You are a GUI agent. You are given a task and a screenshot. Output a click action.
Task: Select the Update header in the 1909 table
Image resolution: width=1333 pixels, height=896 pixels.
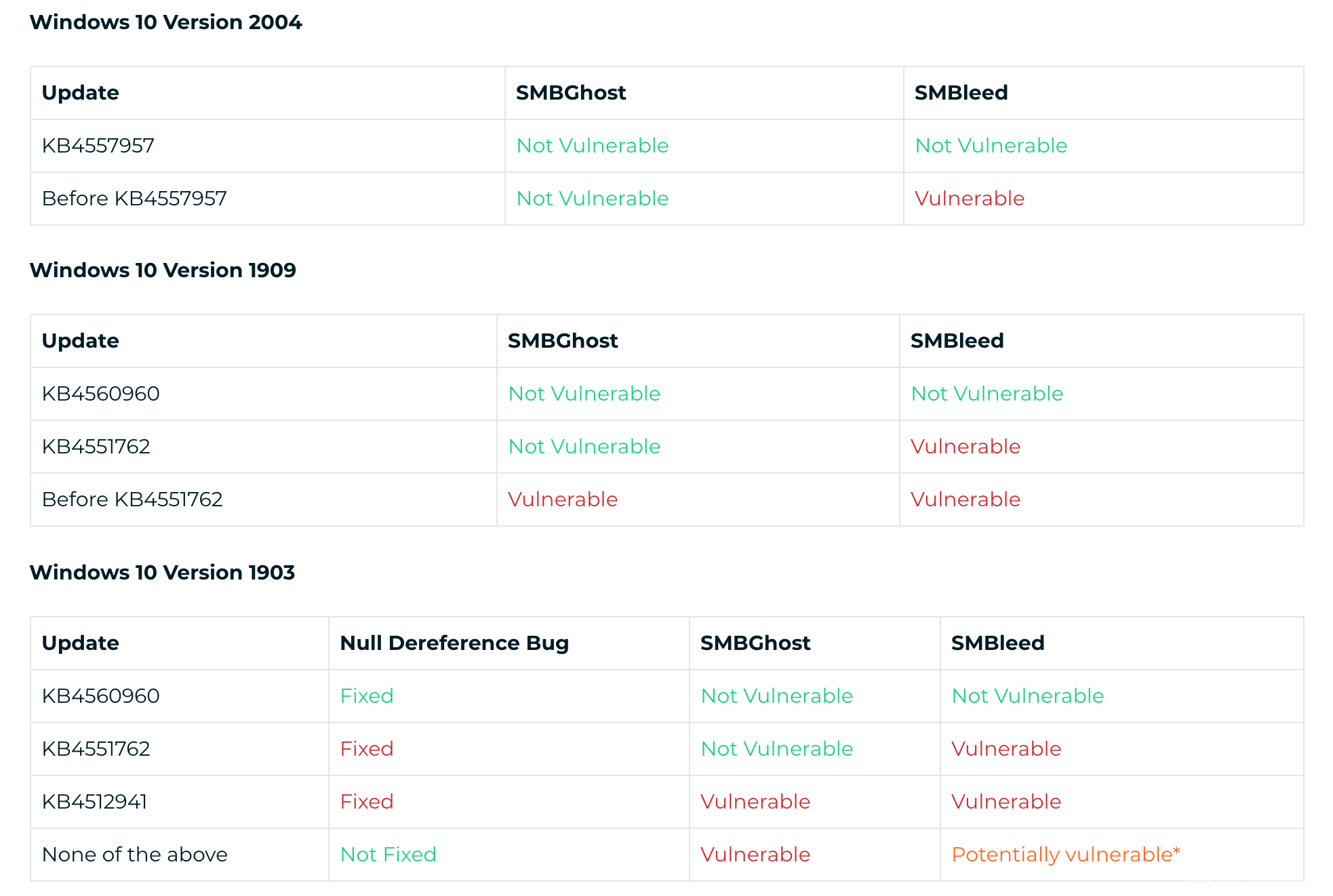tap(81, 341)
